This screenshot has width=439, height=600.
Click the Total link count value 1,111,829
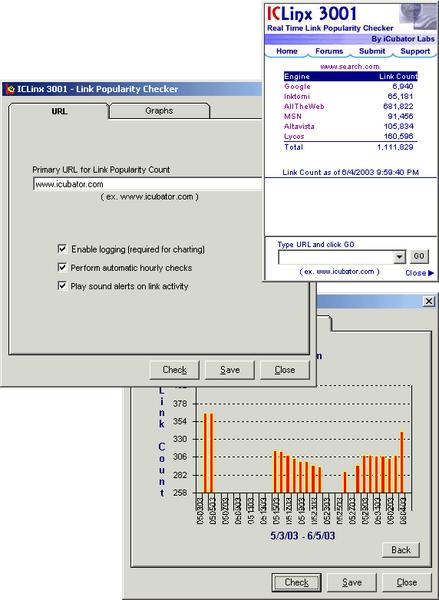click(395, 147)
